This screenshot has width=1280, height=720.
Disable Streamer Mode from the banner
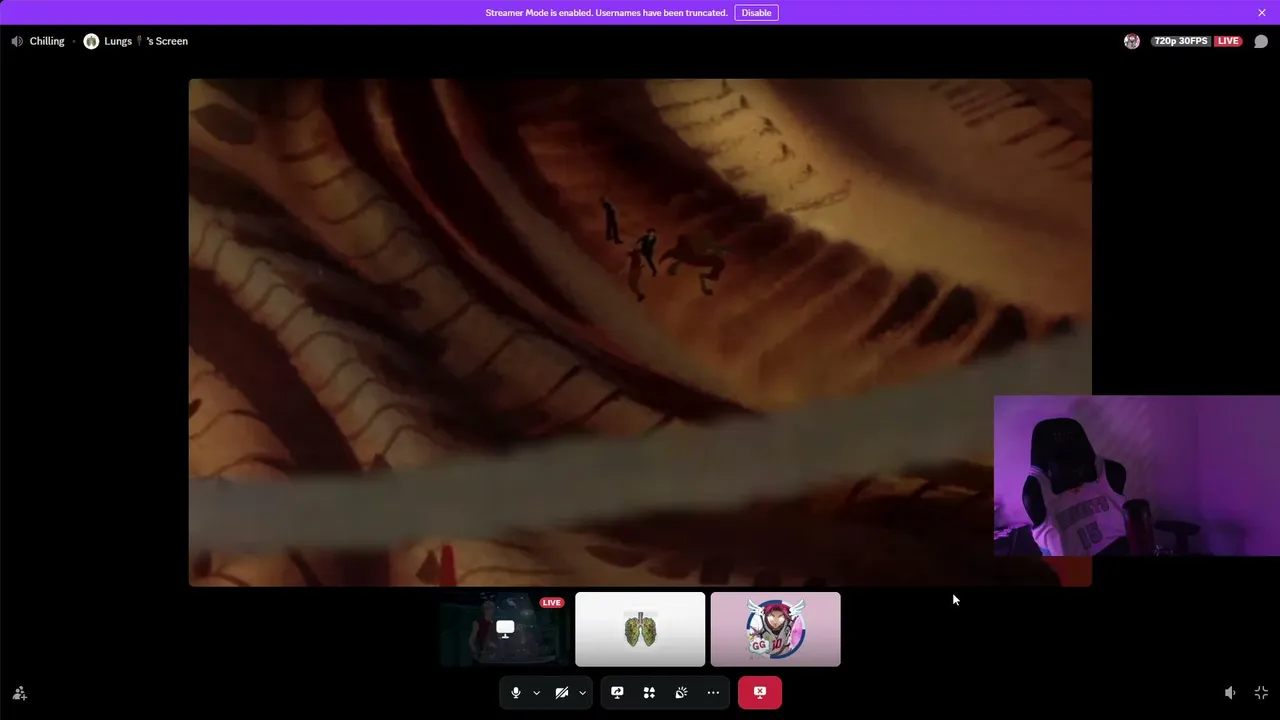pyautogui.click(x=756, y=13)
